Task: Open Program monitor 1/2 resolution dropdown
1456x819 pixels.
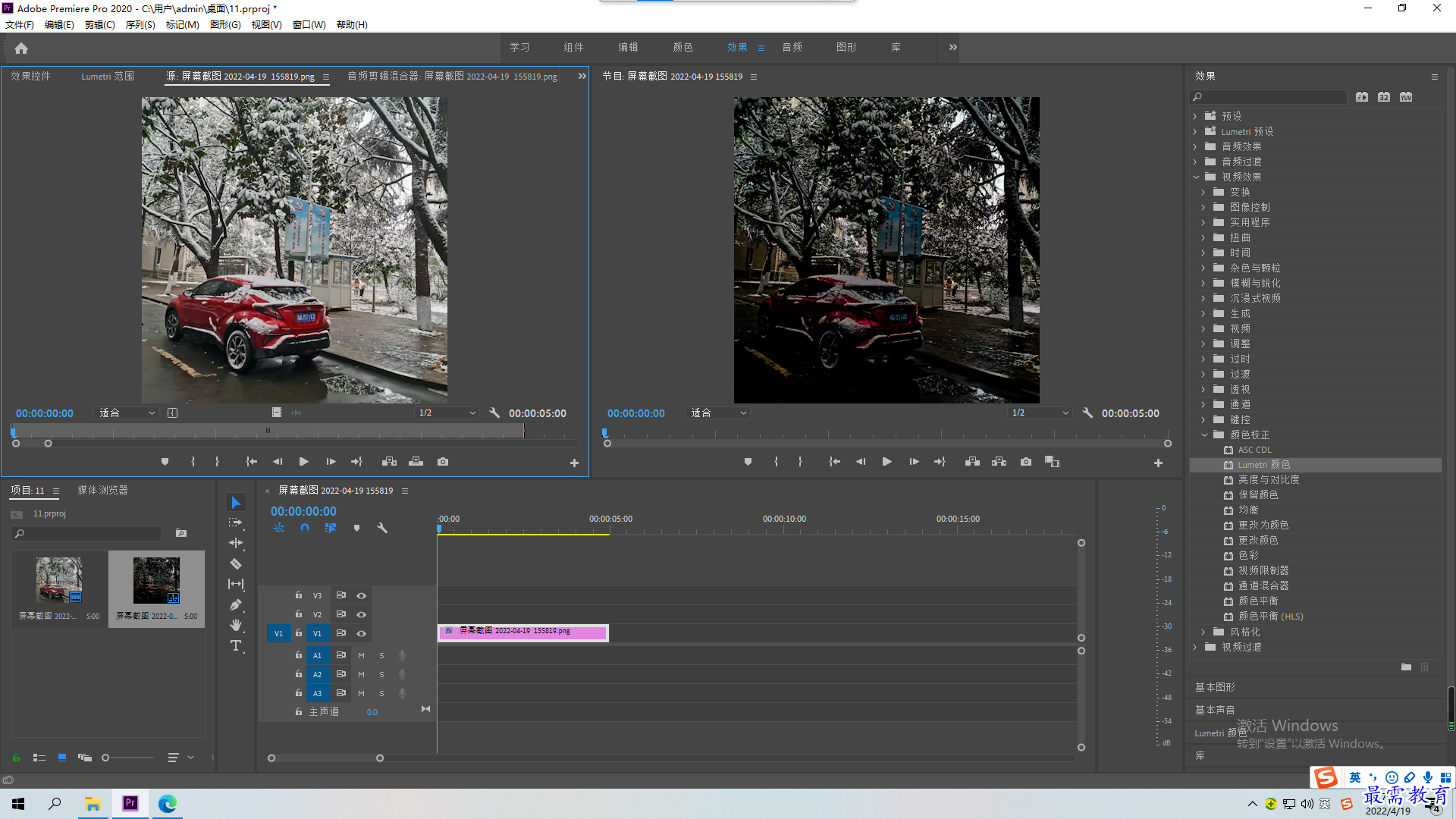Action: (x=1040, y=413)
